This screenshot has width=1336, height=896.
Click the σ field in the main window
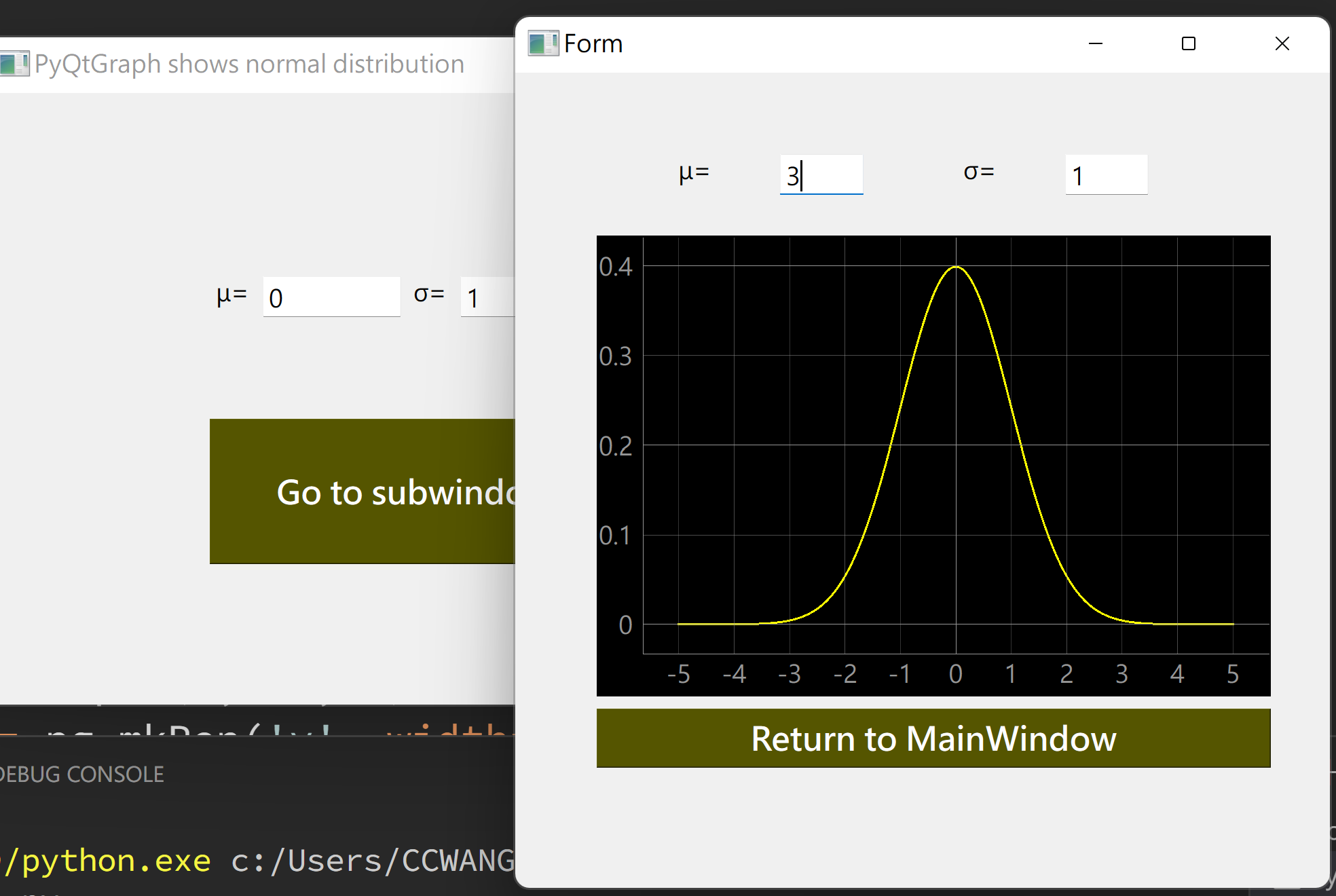click(x=487, y=297)
